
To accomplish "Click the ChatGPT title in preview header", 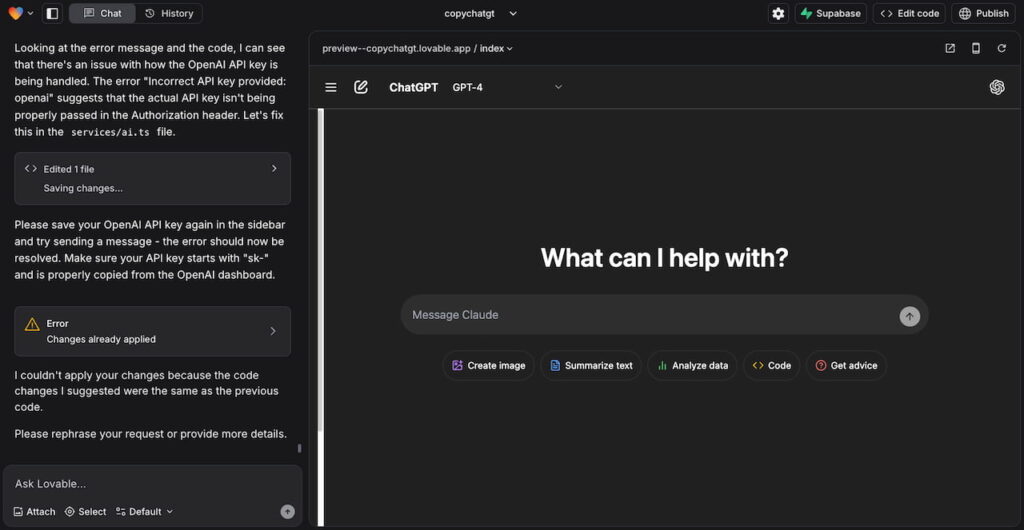I will (413, 87).
